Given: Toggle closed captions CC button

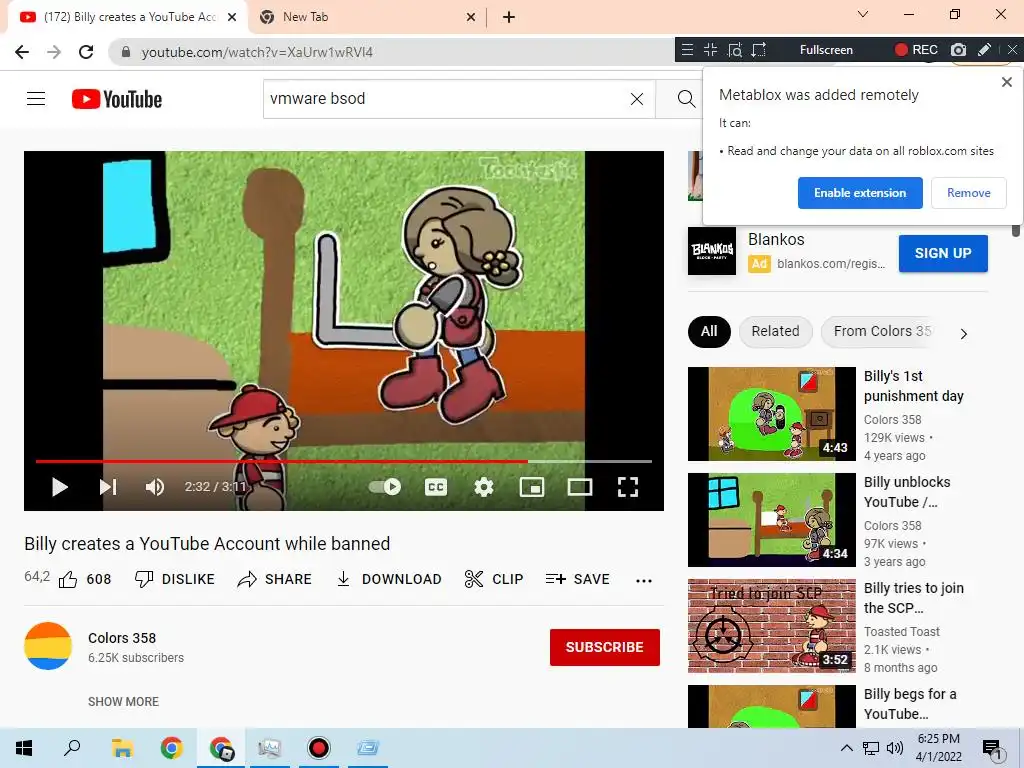Looking at the screenshot, I should (x=436, y=487).
